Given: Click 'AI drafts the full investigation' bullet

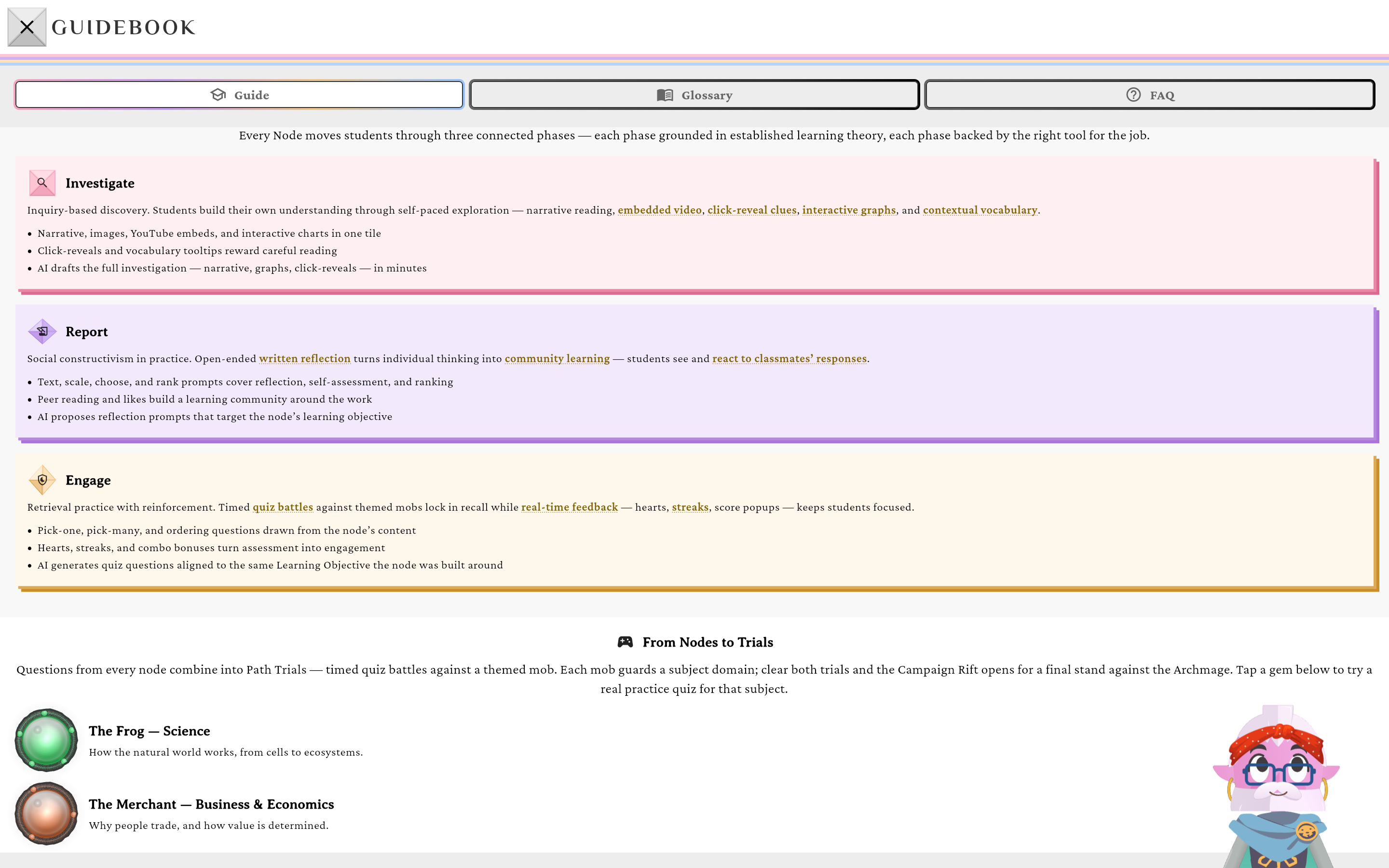Looking at the screenshot, I should point(232,268).
